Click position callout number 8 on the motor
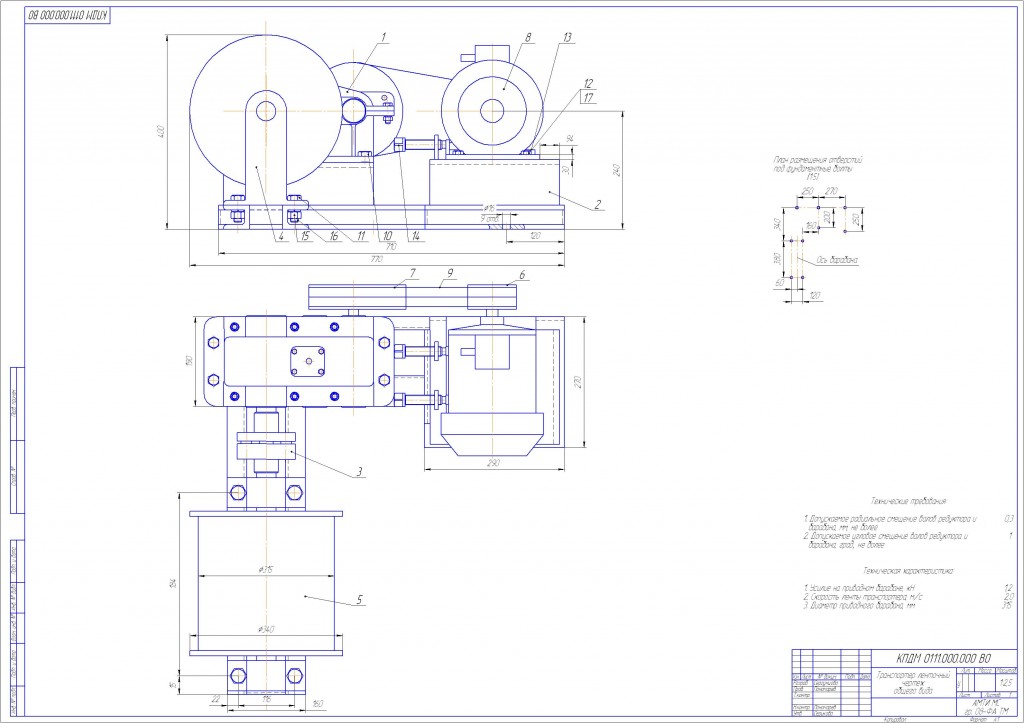Image resolution: width=1024 pixels, height=723 pixels. (528, 37)
